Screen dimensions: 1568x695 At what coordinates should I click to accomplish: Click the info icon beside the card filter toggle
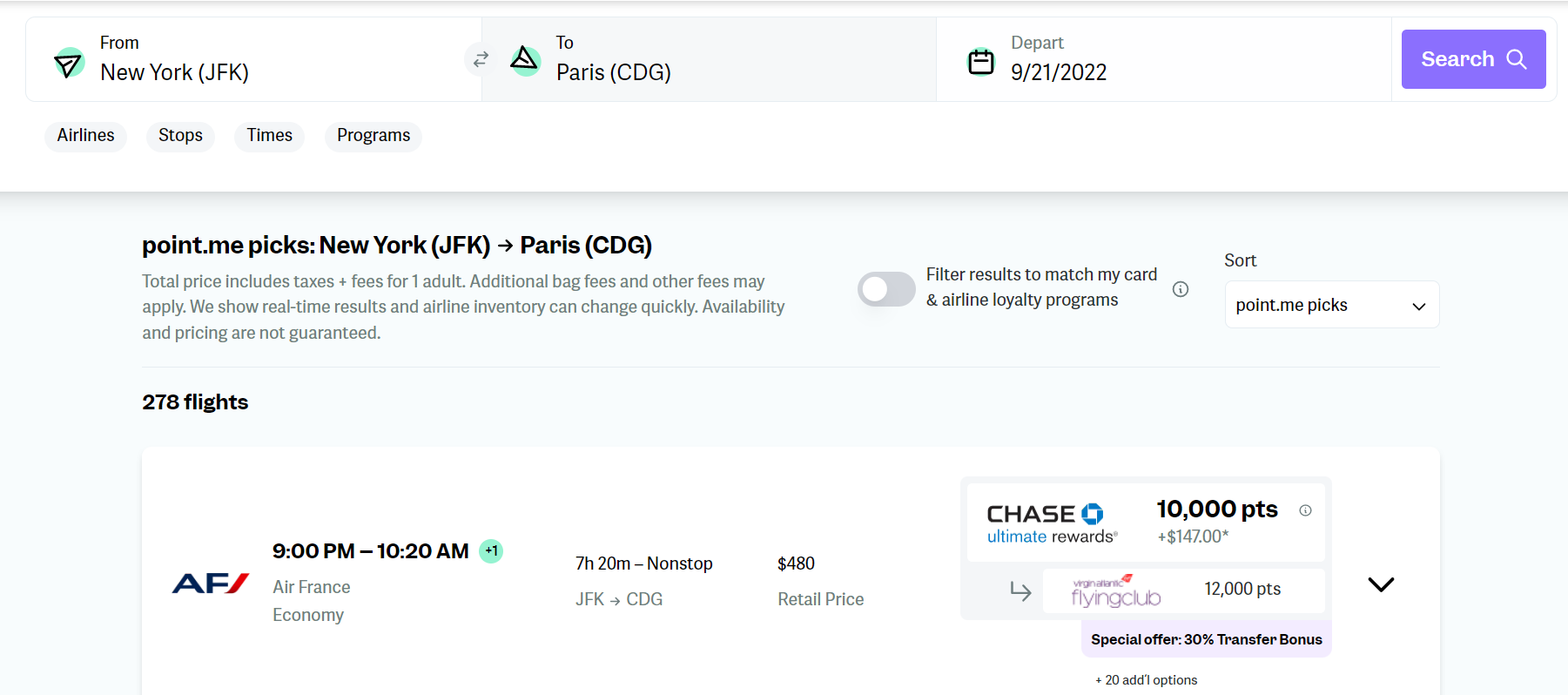pos(1181,289)
